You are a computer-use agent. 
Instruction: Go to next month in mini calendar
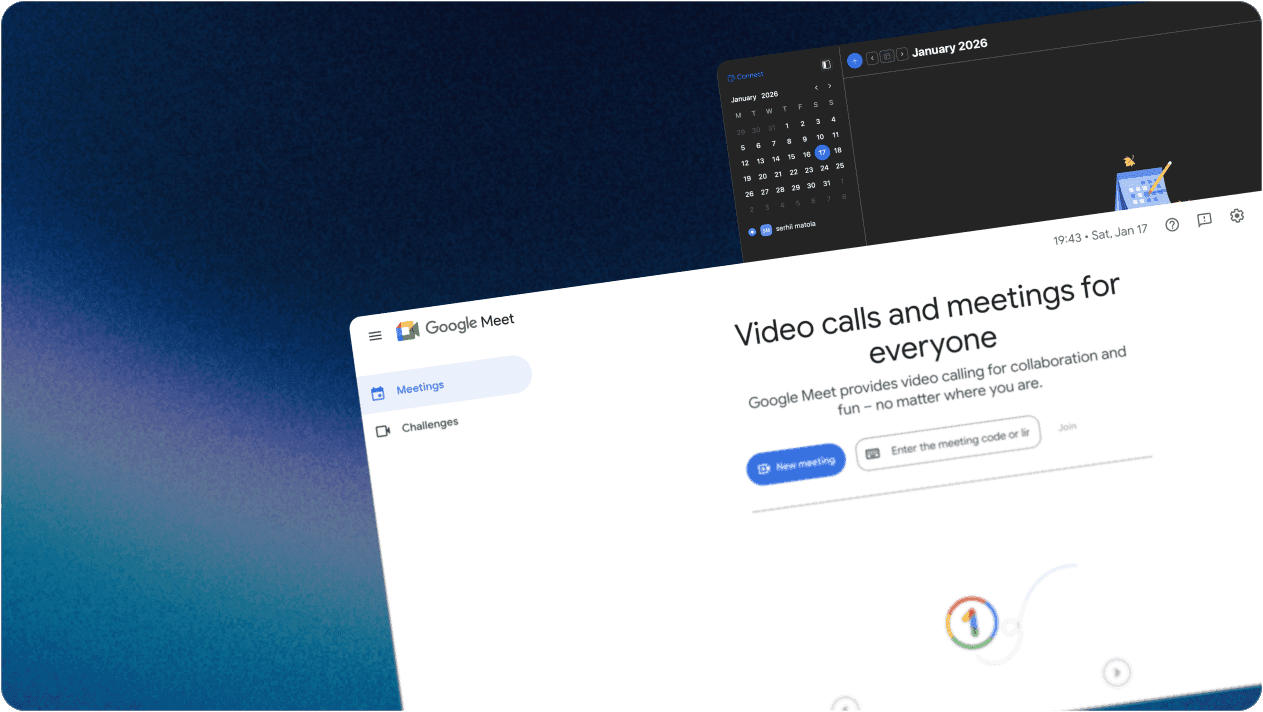(x=829, y=86)
